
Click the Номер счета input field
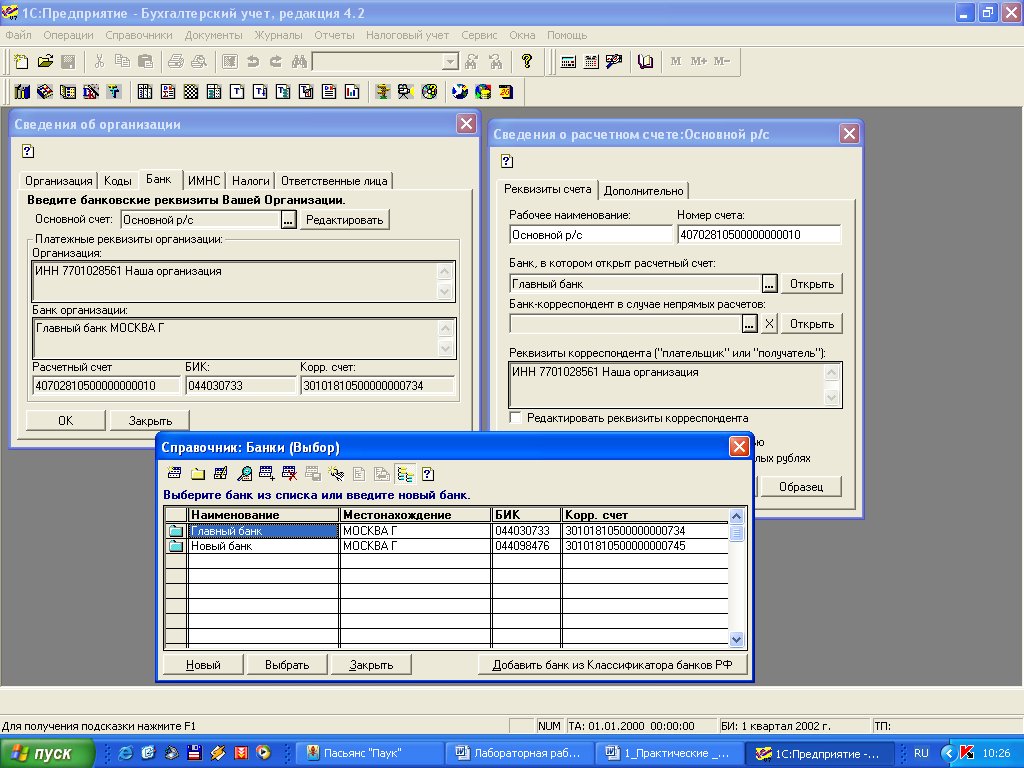point(759,234)
